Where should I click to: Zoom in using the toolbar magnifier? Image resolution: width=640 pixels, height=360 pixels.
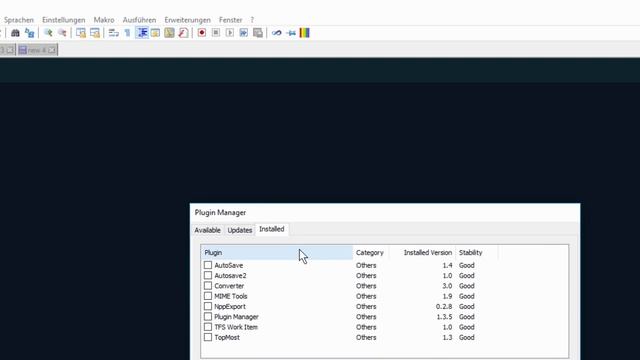48,33
